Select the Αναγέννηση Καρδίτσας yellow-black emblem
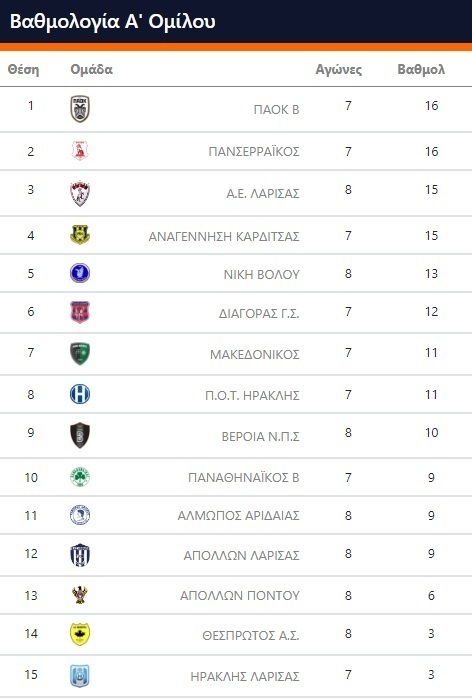 80,235
